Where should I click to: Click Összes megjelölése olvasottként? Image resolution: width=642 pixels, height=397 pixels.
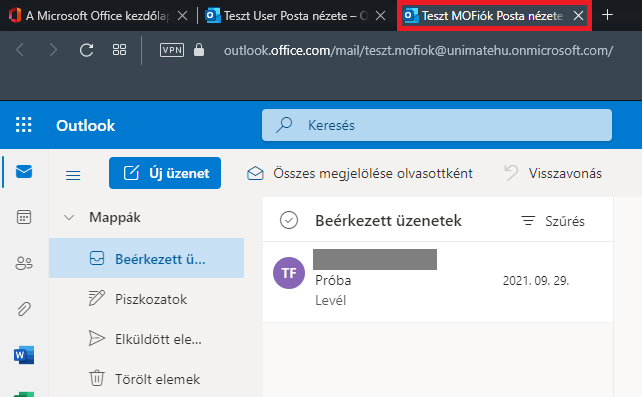pos(359,173)
